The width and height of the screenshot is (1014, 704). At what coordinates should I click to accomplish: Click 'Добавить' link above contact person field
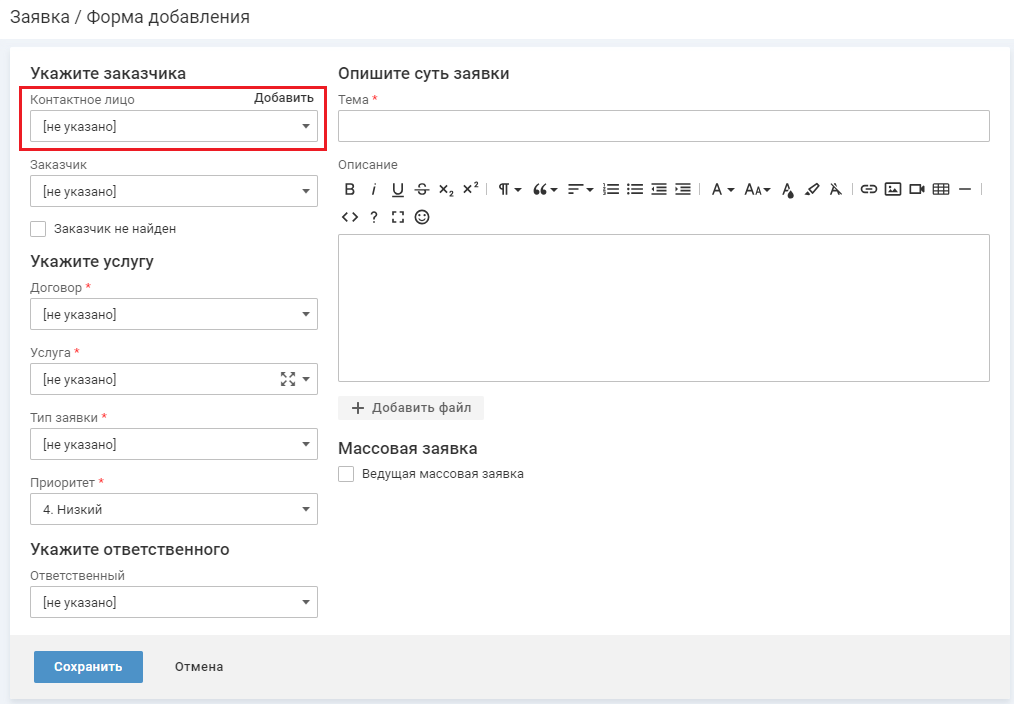283,98
